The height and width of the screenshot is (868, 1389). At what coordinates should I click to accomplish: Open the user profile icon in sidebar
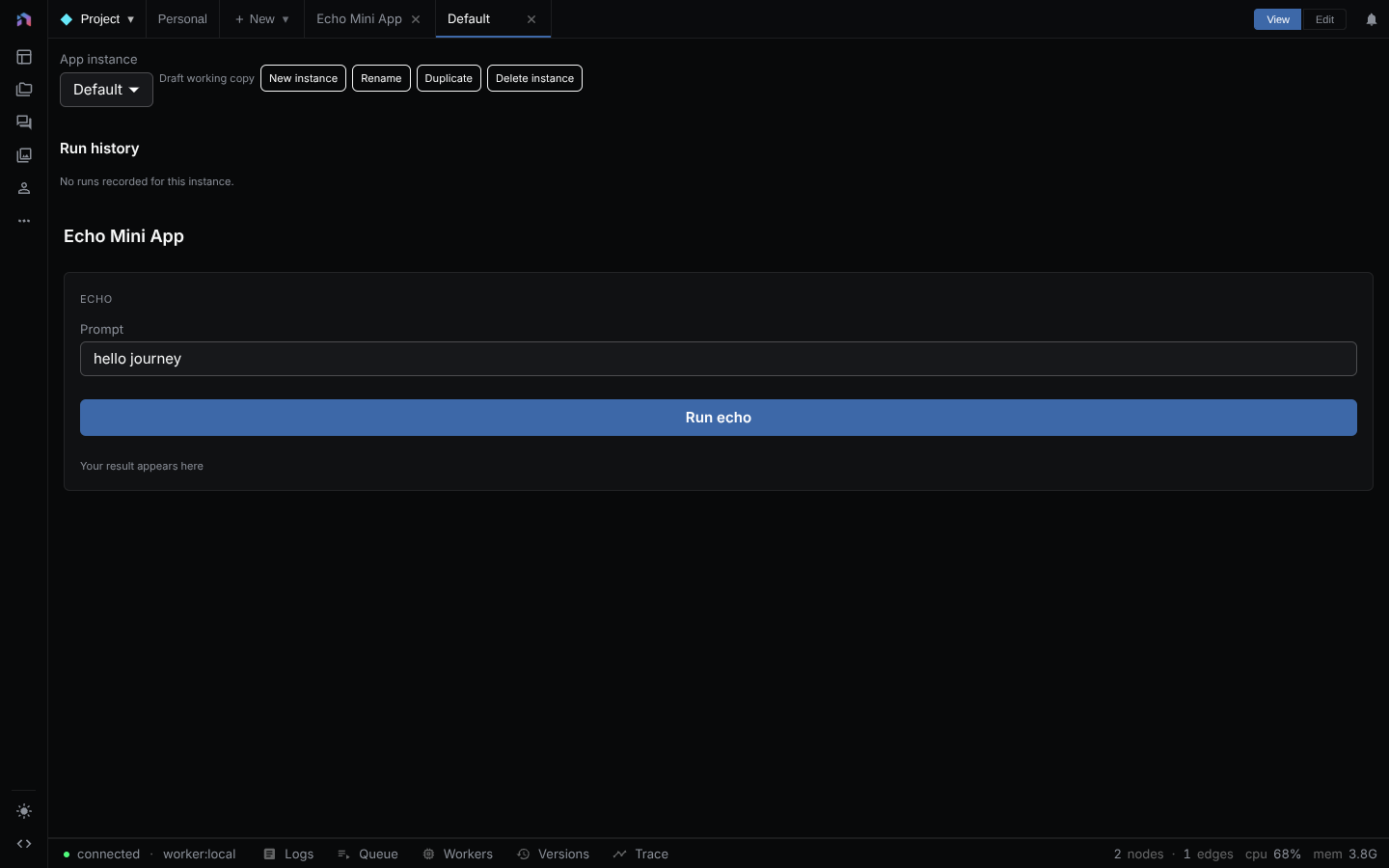[x=24, y=188]
